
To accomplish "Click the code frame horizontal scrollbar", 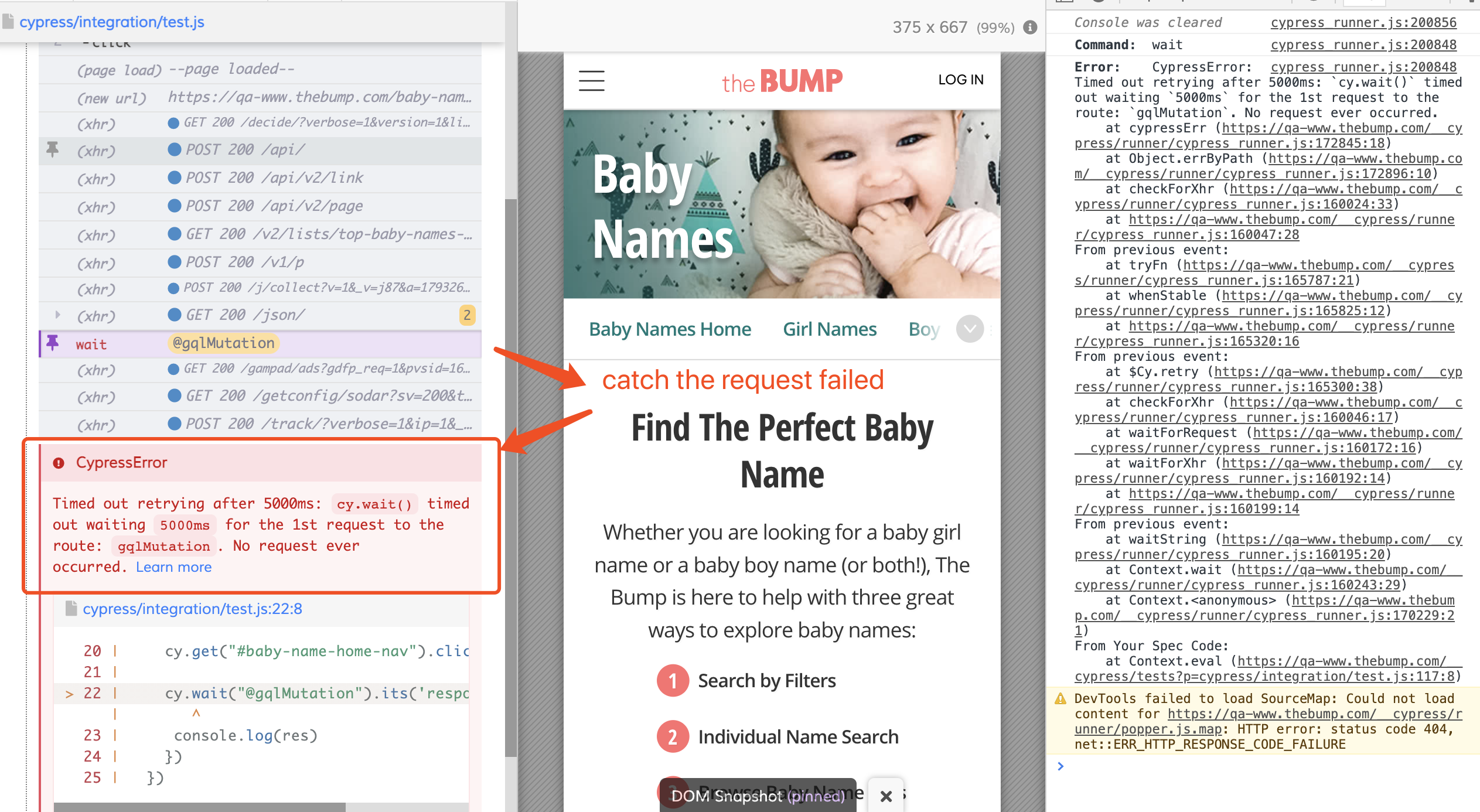I will pos(199,807).
